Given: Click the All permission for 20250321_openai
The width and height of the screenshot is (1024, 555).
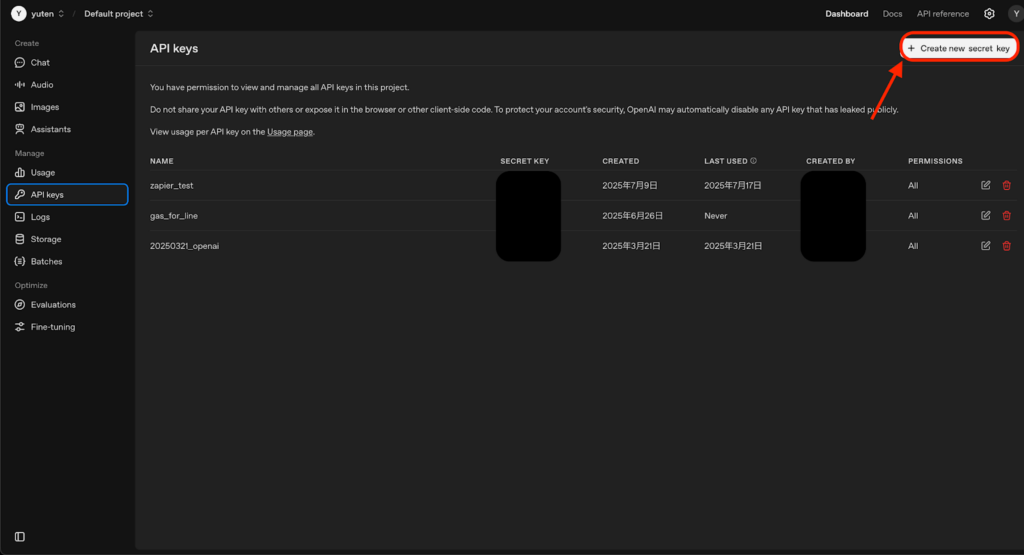Looking at the screenshot, I should point(913,246).
